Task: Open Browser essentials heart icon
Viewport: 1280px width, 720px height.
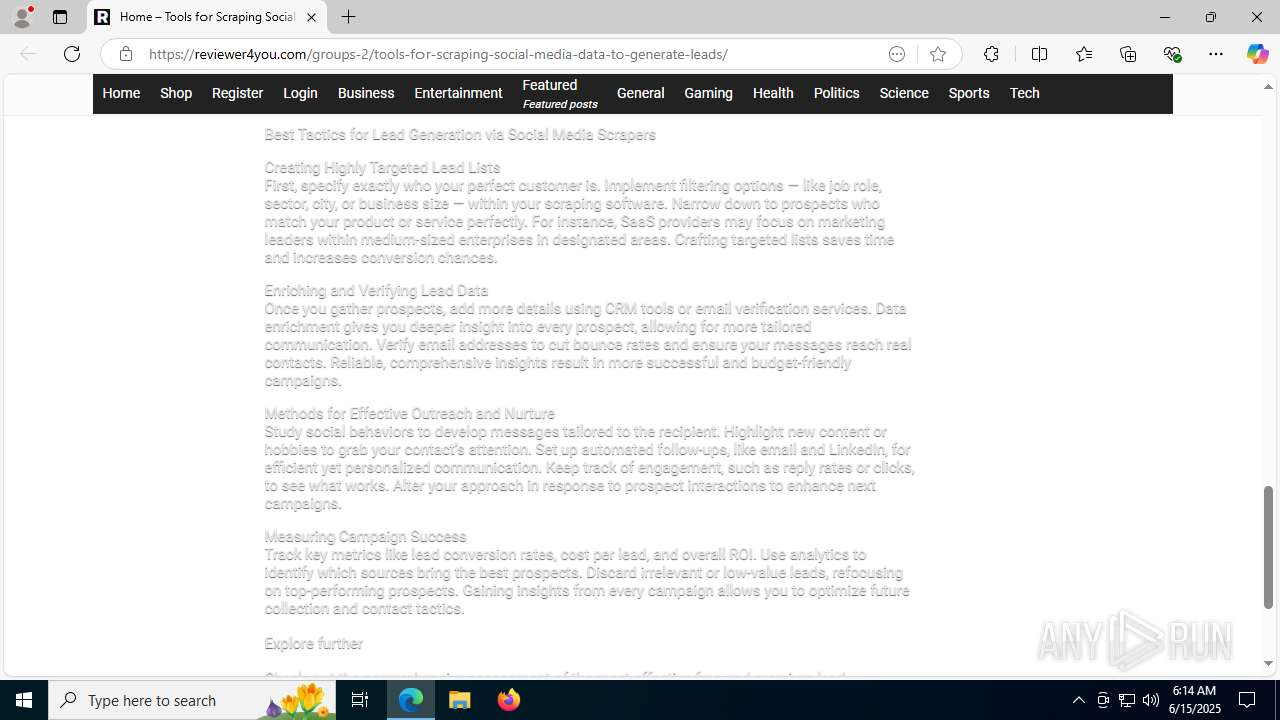Action: point(1172,54)
